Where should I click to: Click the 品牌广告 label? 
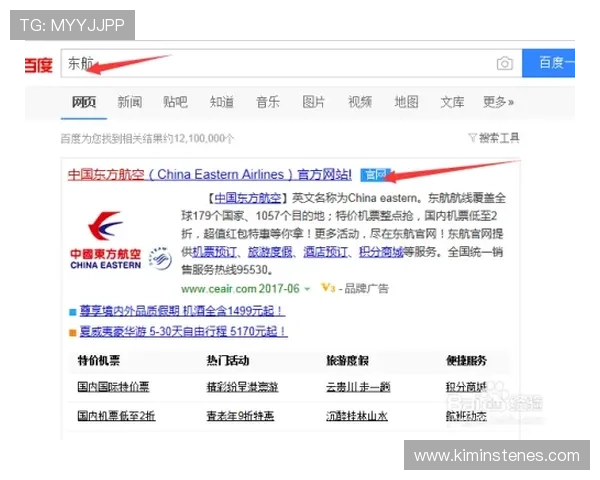click(366, 289)
